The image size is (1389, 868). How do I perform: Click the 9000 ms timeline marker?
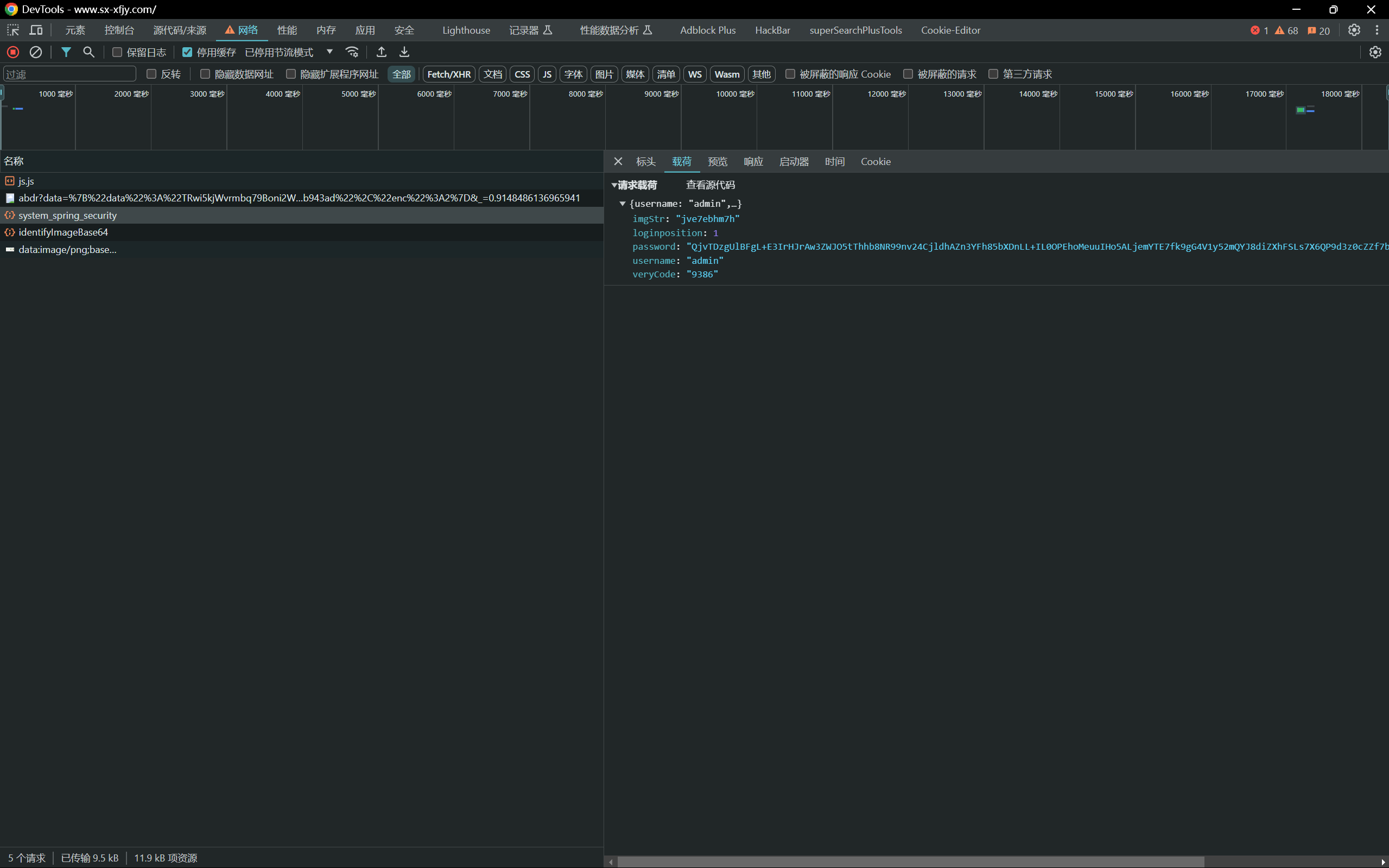(x=661, y=93)
